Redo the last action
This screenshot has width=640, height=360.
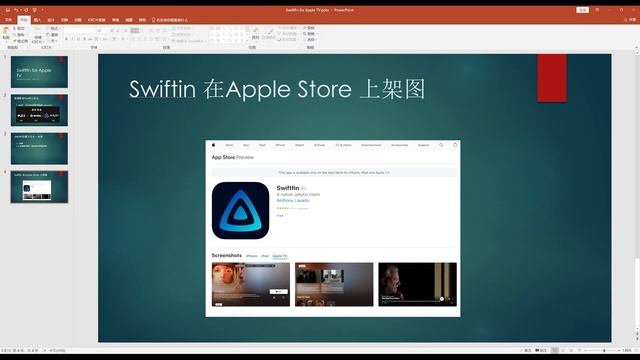(x=26, y=10)
